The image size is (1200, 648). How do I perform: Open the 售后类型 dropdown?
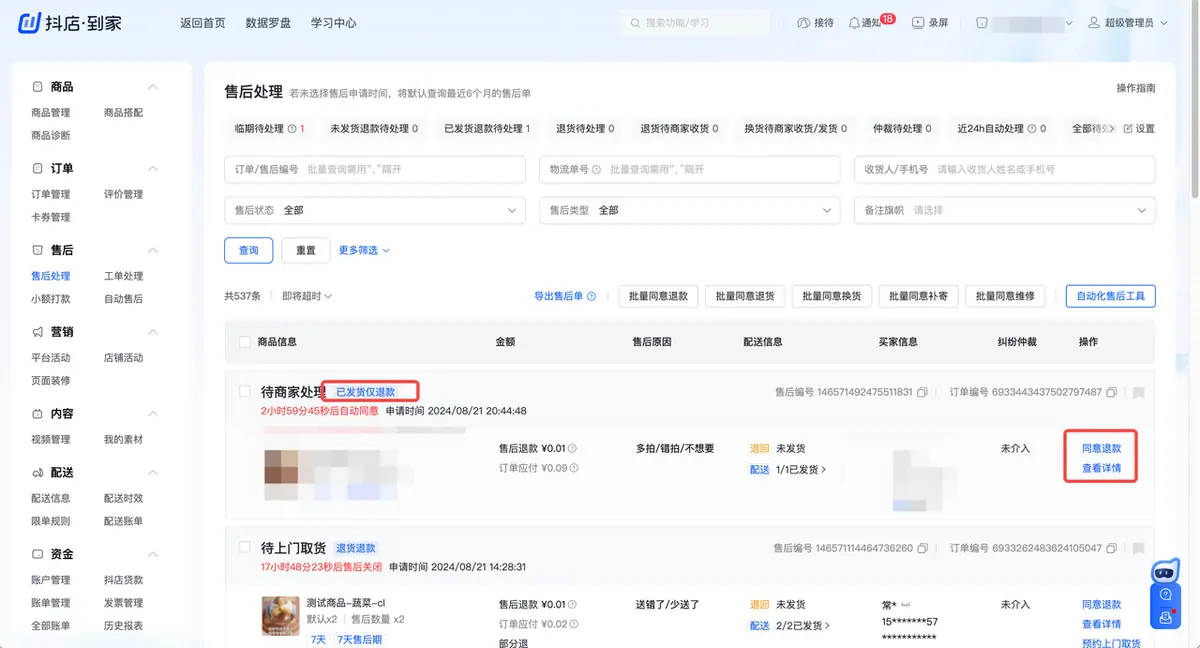(x=690, y=210)
